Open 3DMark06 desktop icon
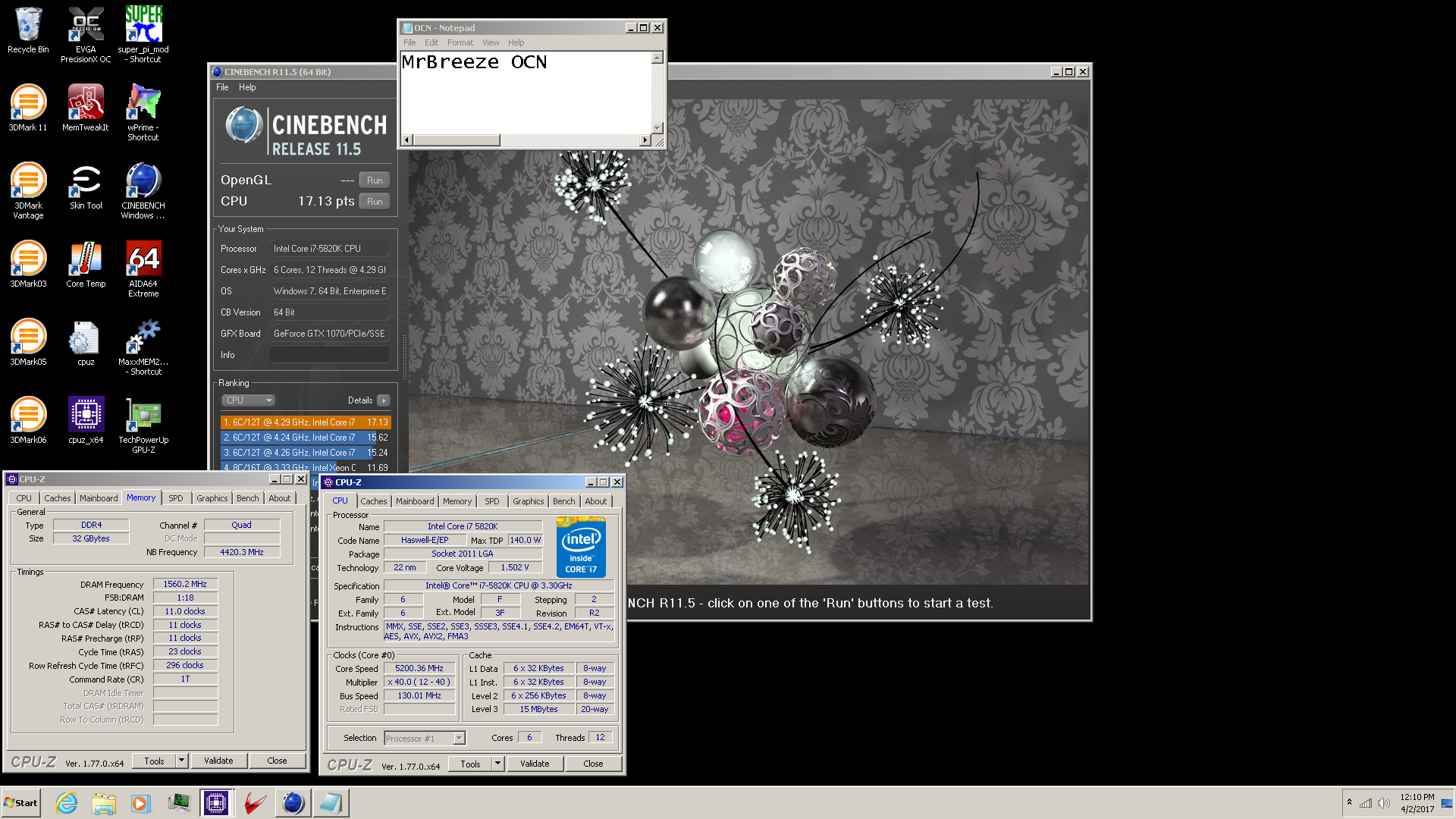The image size is (1456, 819). pos(28,421)
